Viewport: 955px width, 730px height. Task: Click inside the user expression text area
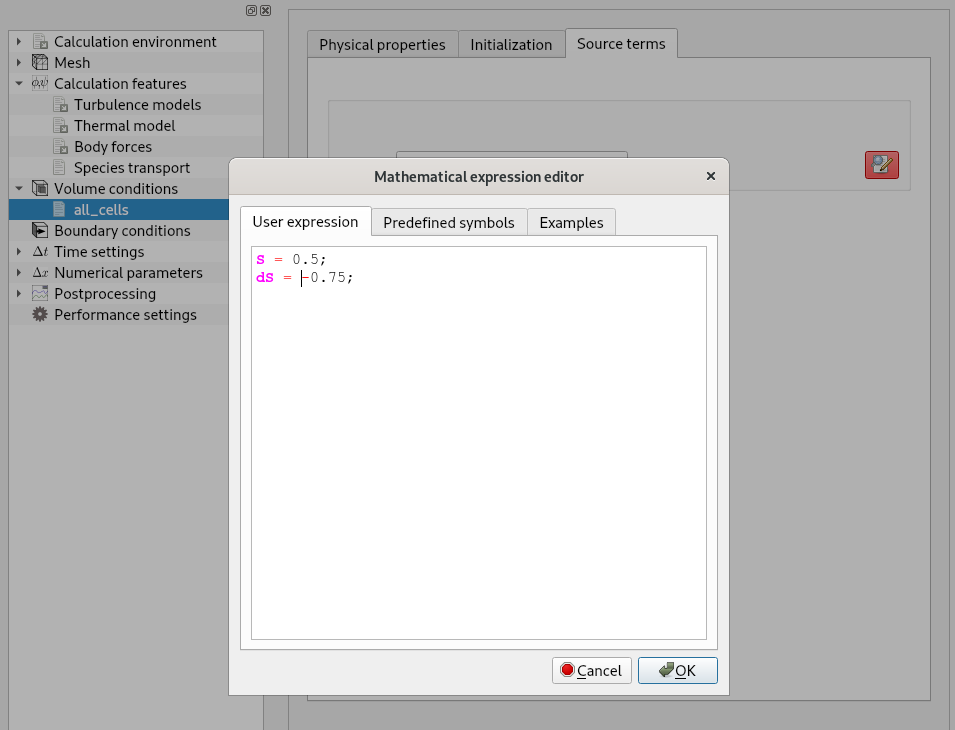tap(478, 450)
